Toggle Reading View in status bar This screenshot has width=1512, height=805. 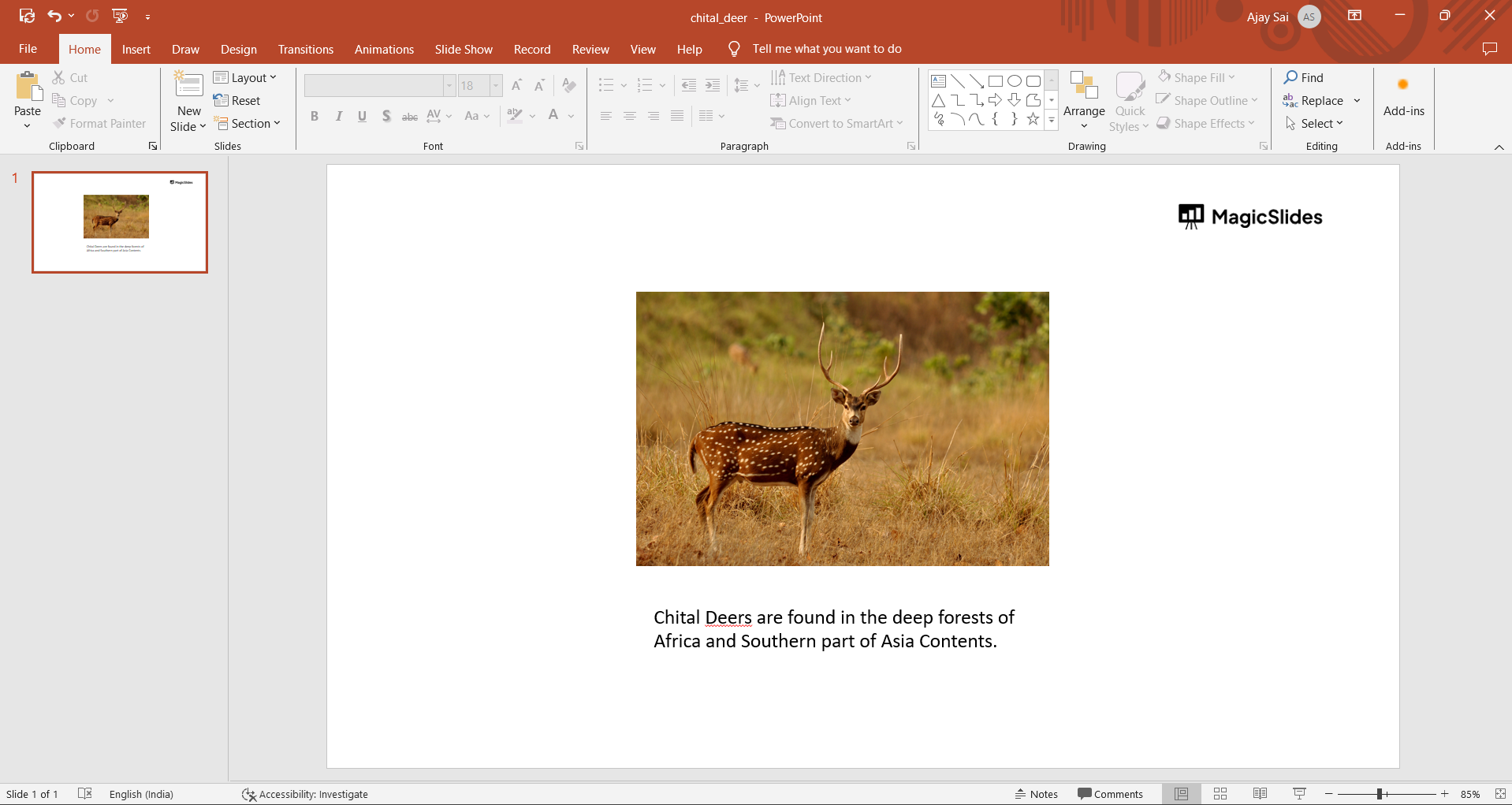[x=1260, y=794]
